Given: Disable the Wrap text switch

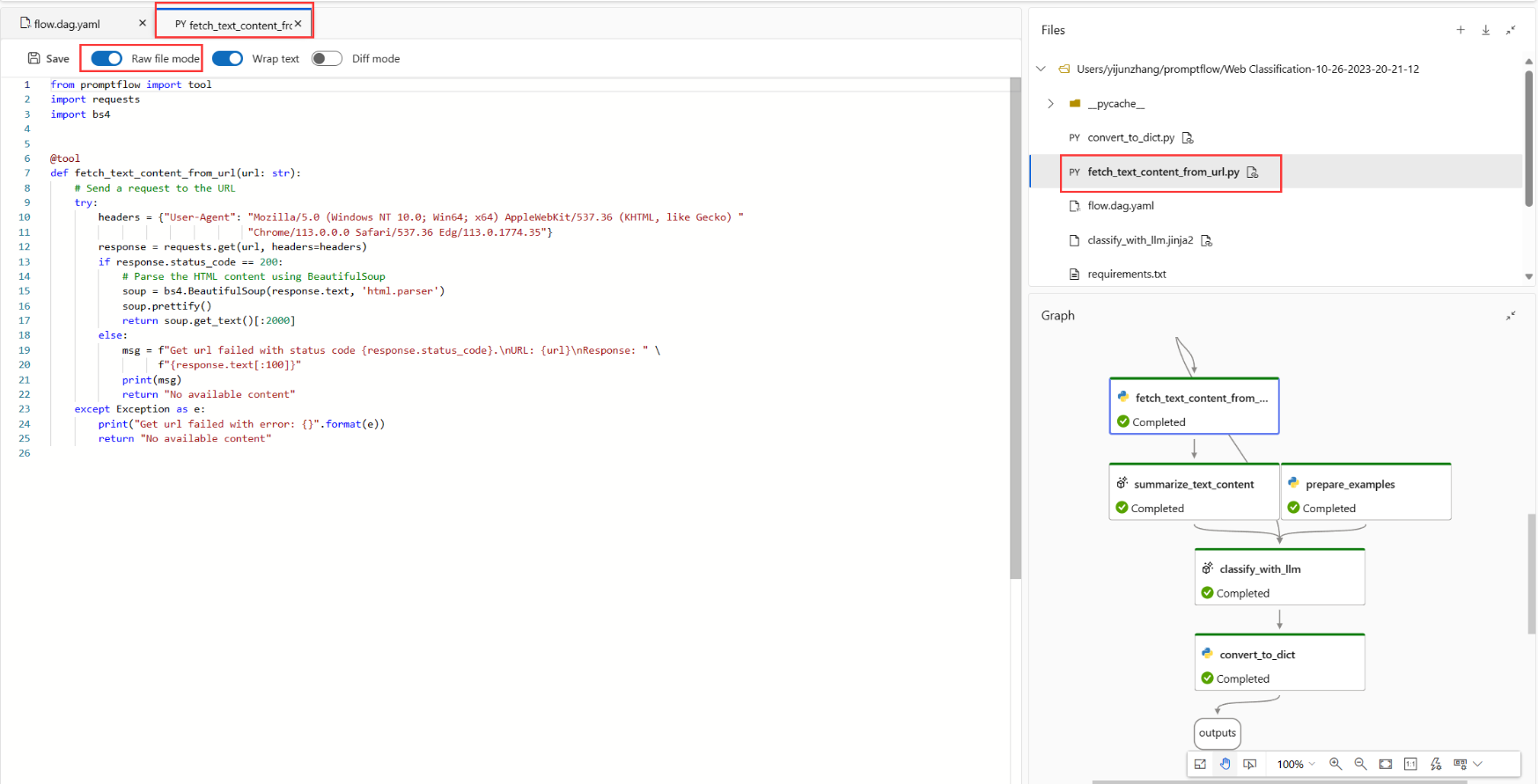Looking at the screenshot, I should point(228,59).
